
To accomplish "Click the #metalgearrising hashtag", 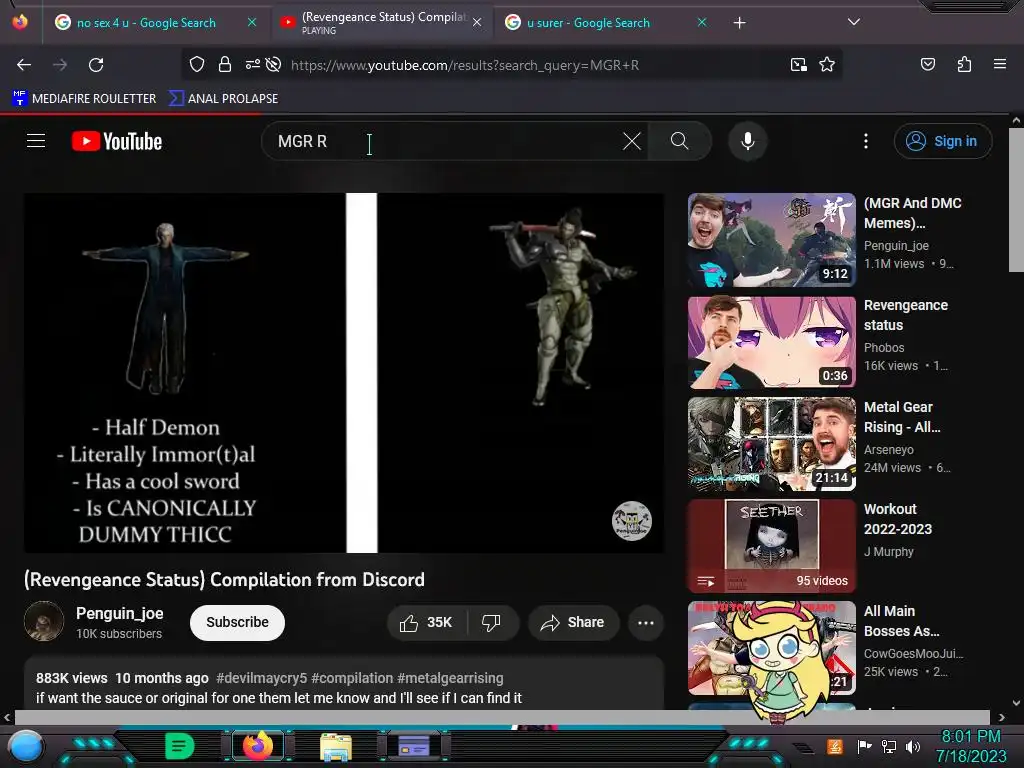I will [x=450, y=678].
